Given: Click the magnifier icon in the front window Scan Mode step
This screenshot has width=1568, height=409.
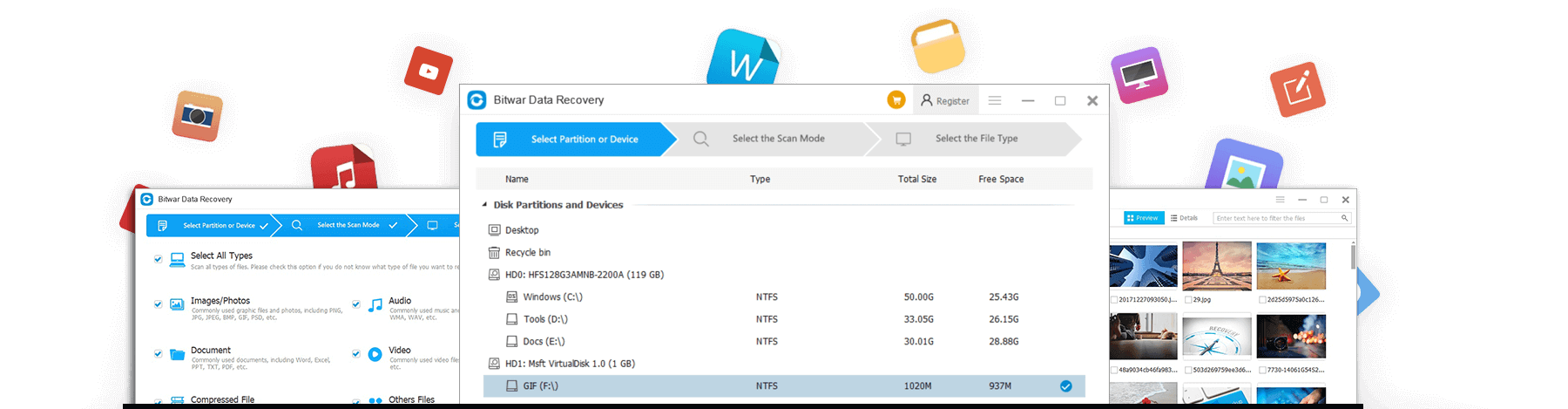Looking at the screenshot, I should [x=700, y=139].
